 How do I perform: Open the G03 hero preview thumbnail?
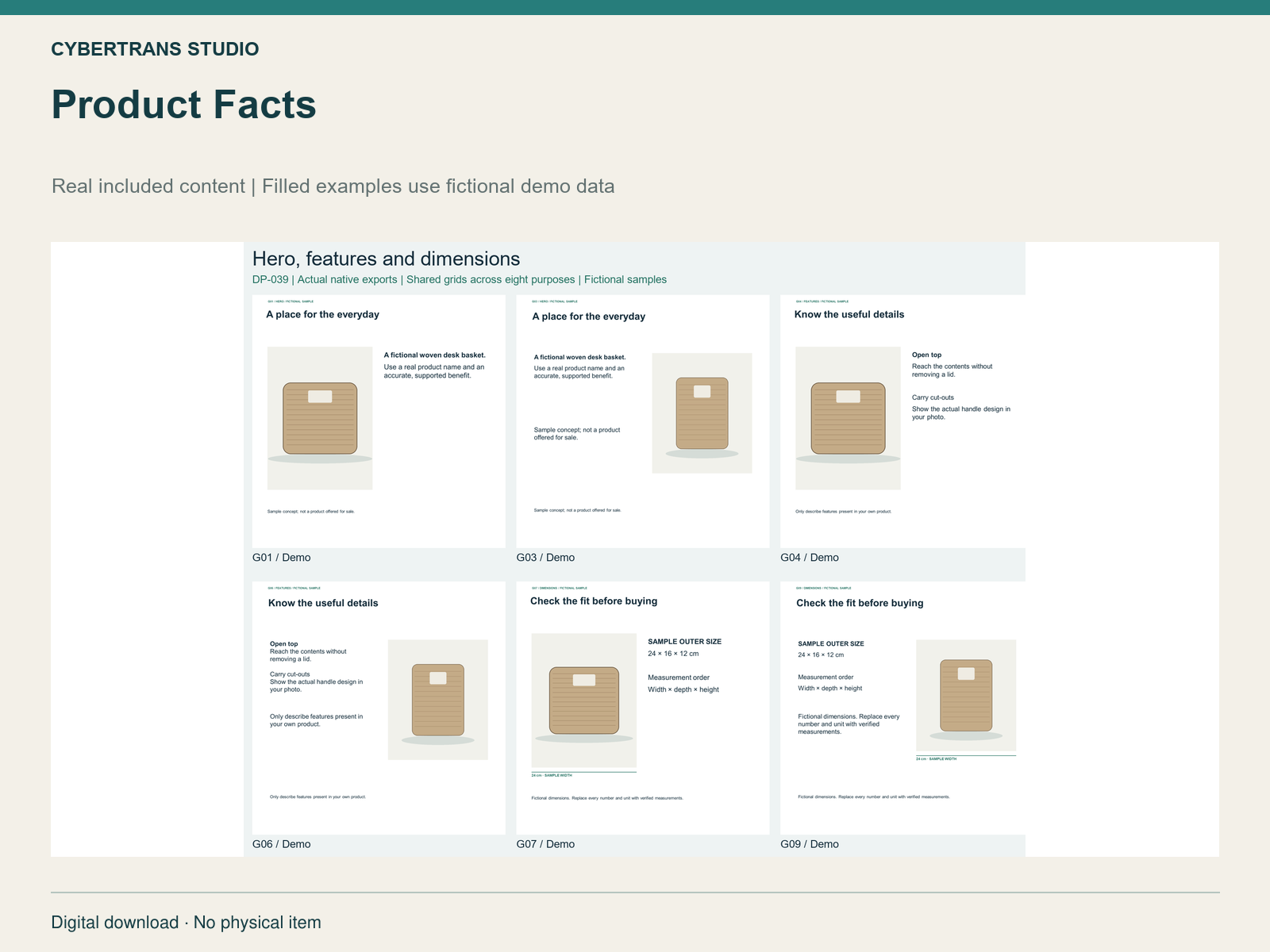pyautogui.click(x=643, y=421)
